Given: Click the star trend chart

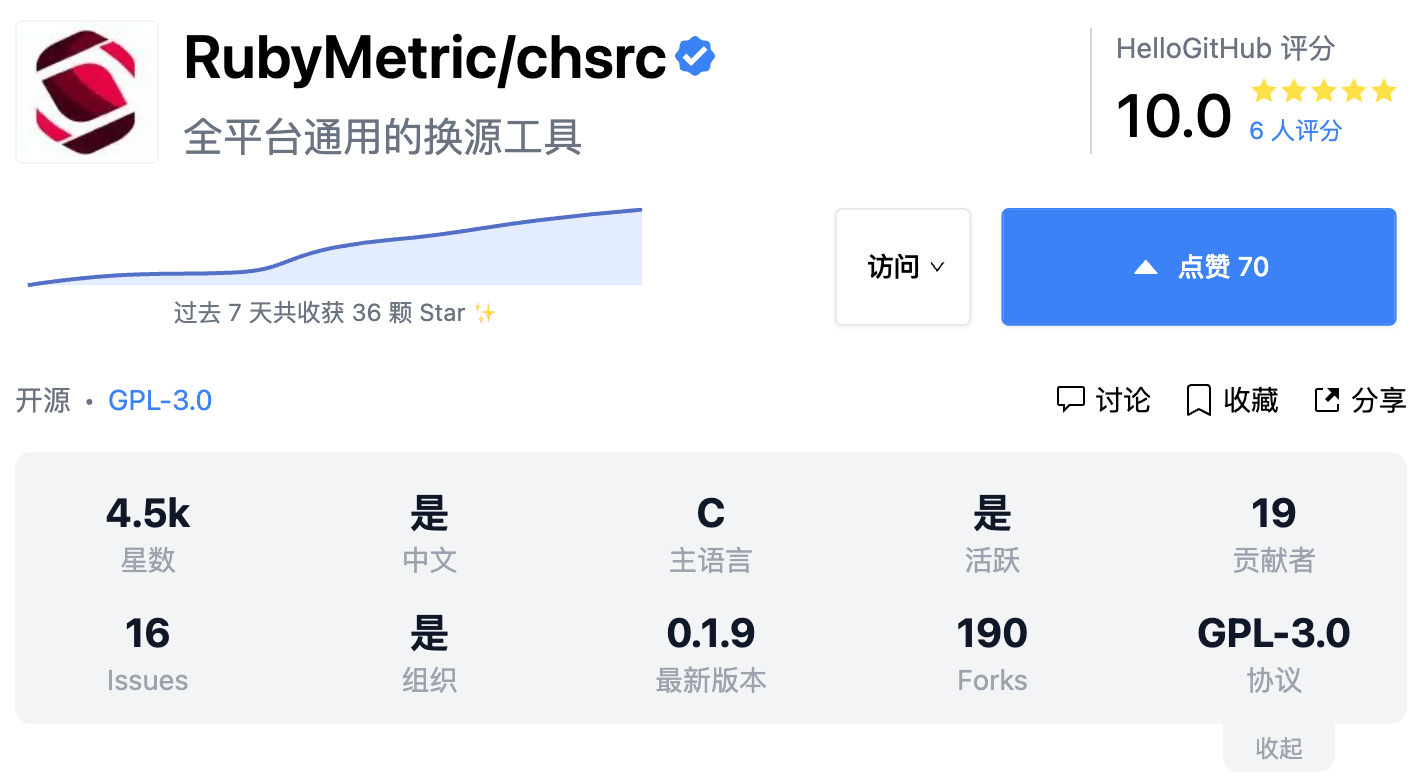Looking at the screenshot, I should [x=334, y=247].
